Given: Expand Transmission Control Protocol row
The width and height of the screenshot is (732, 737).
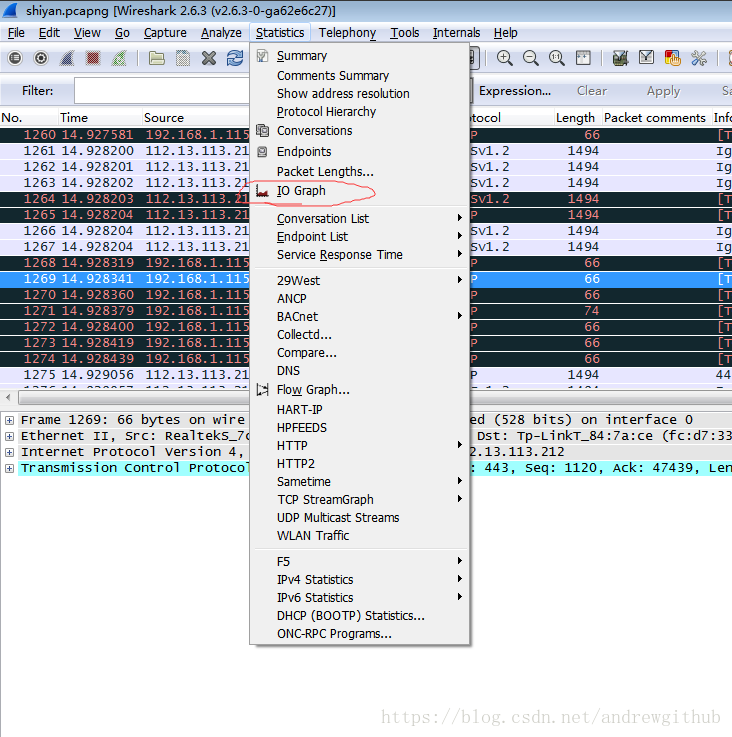Looking at the screenshot, I should coord(9,468).
